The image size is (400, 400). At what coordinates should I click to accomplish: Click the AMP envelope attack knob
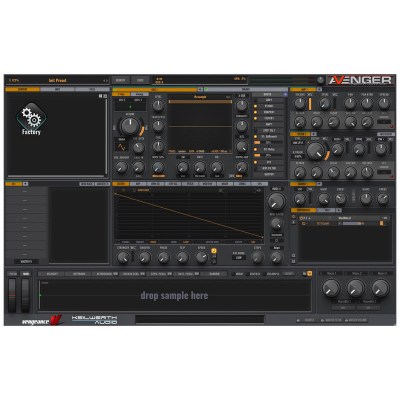pyautogui.click(x=300, y=122)
